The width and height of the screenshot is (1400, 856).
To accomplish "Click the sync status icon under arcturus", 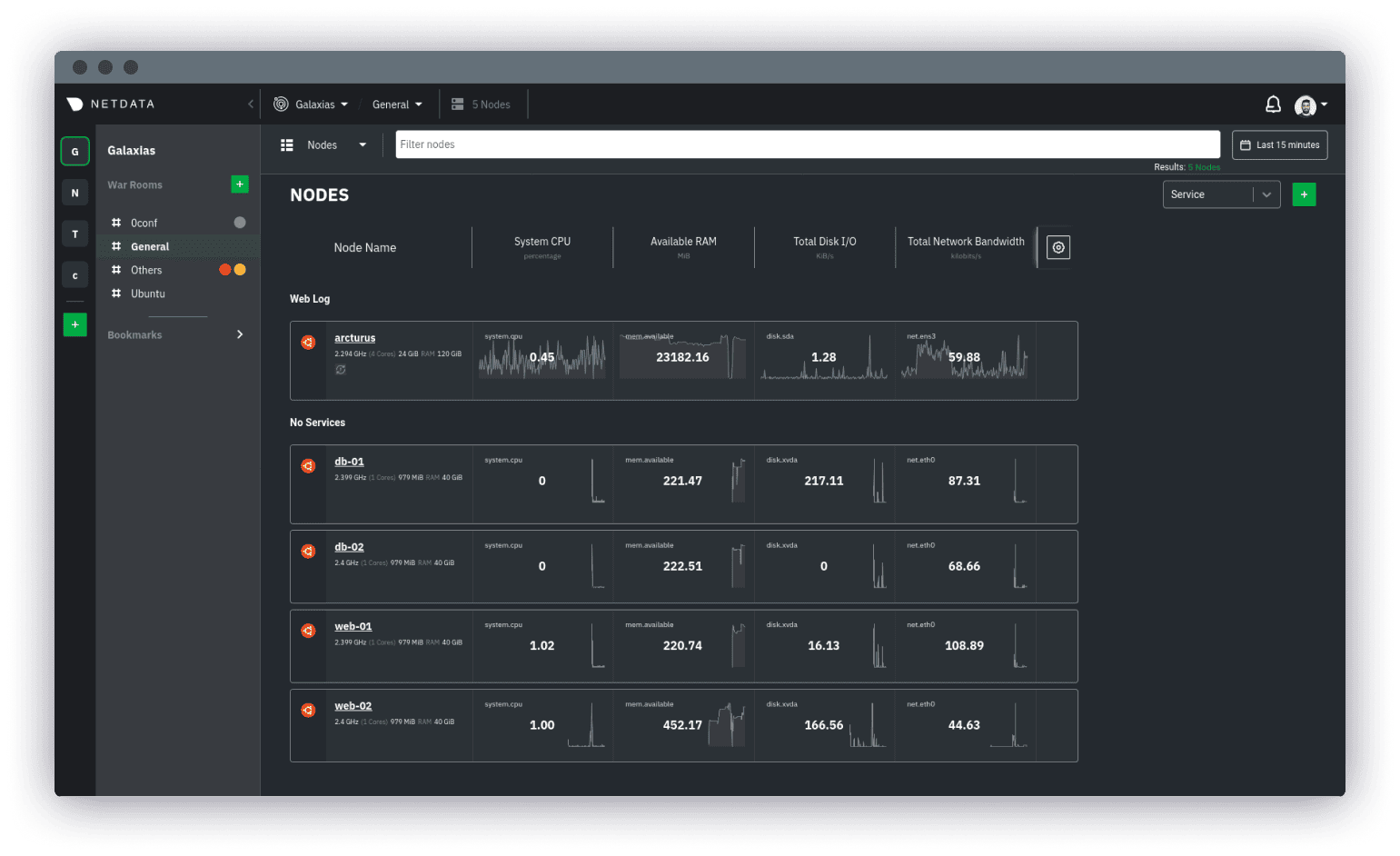I will coord(341,369).
